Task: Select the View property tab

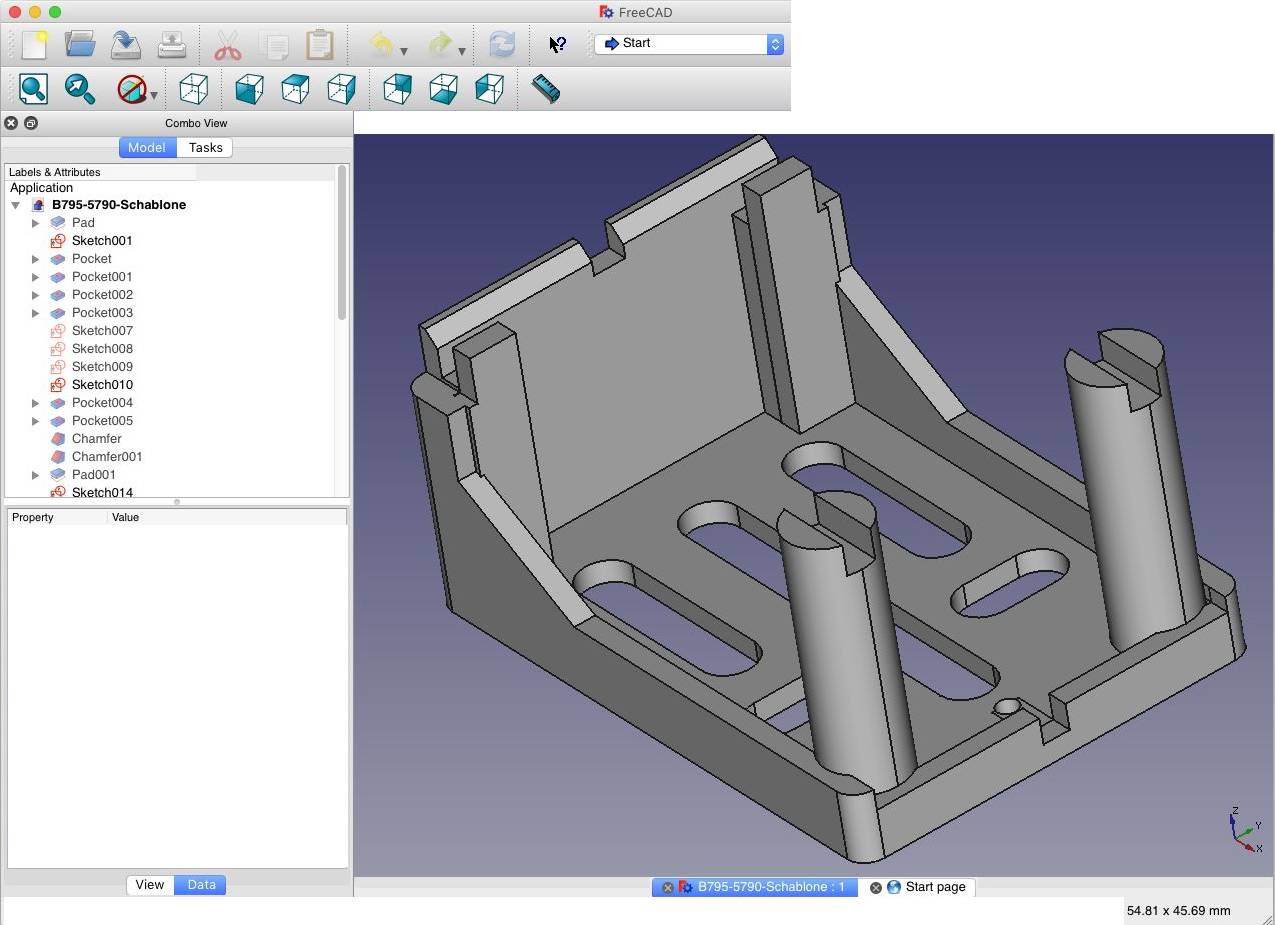Action: (150, 885)
